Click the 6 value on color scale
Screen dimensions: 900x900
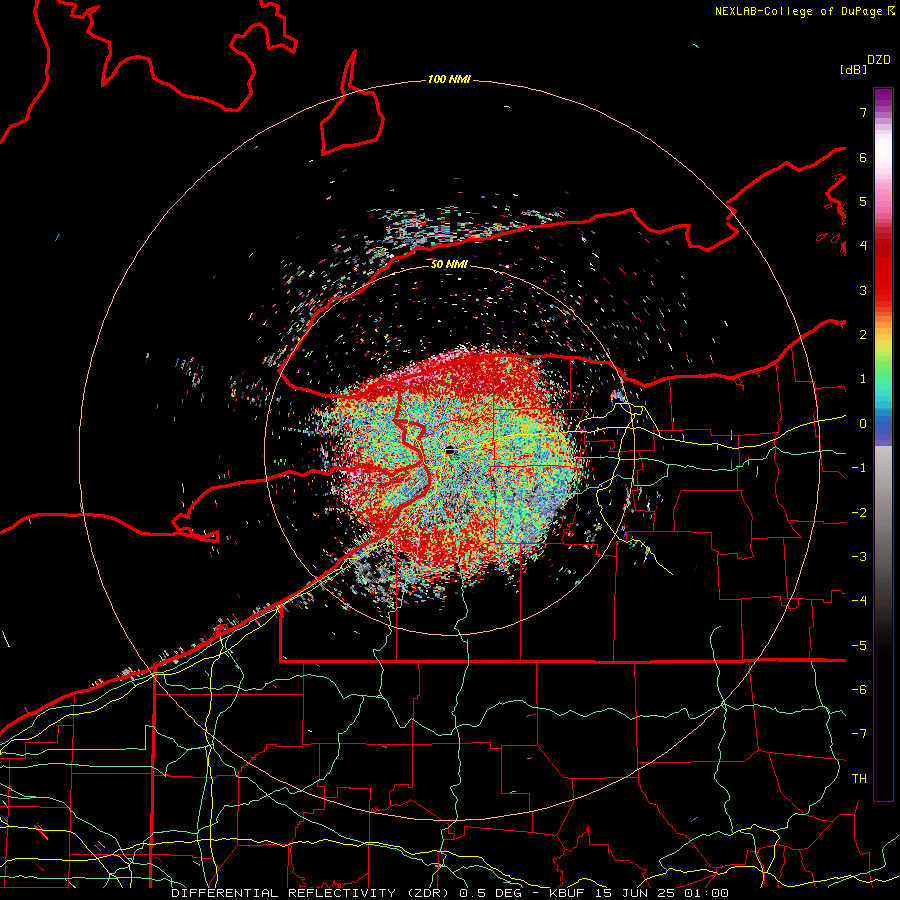pos(863,157)
